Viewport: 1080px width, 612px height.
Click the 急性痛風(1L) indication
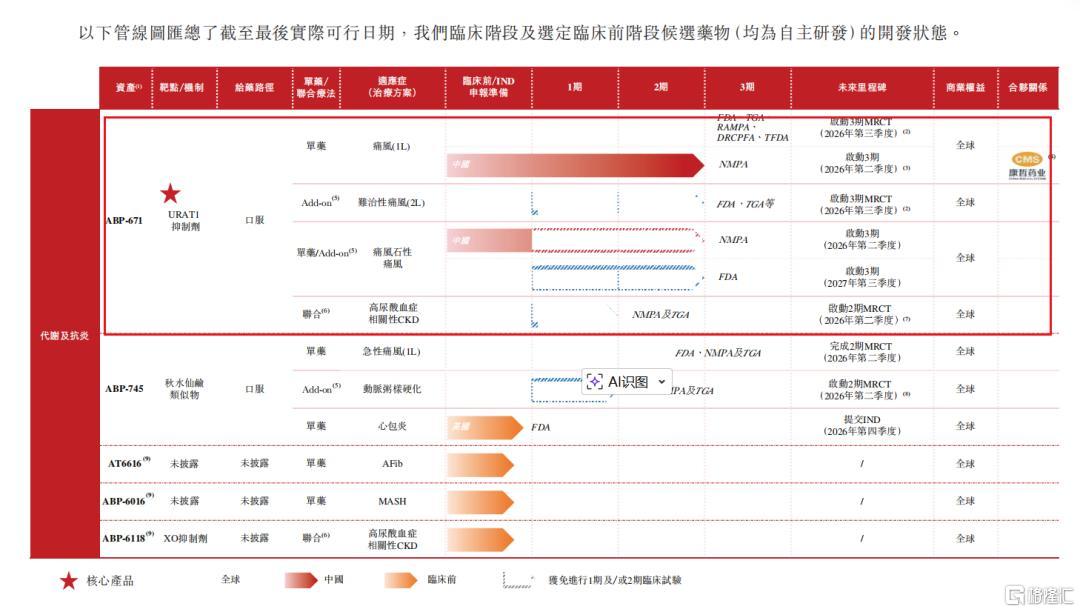pyautogui.click(x=391, y=351)
